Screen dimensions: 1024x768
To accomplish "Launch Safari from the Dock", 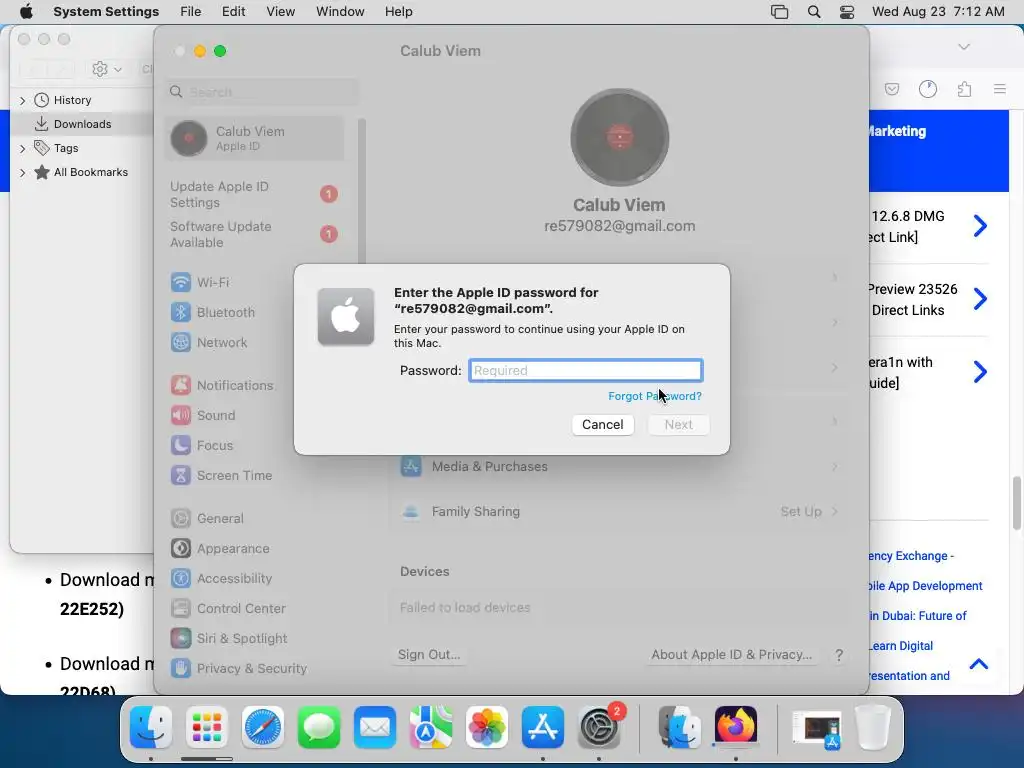I will (x=263, y=727).
